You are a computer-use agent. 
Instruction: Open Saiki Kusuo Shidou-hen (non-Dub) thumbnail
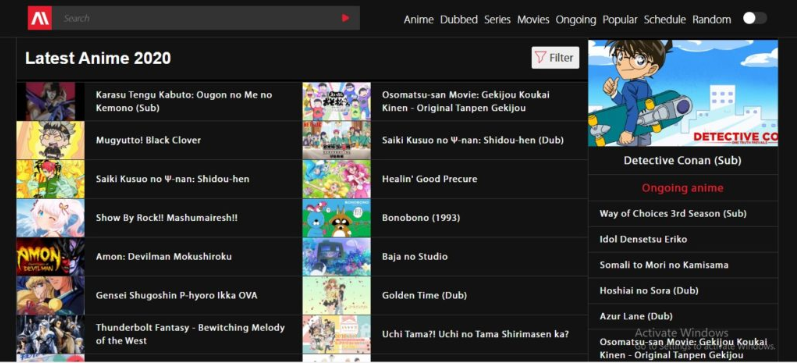(x=50, y=179)
